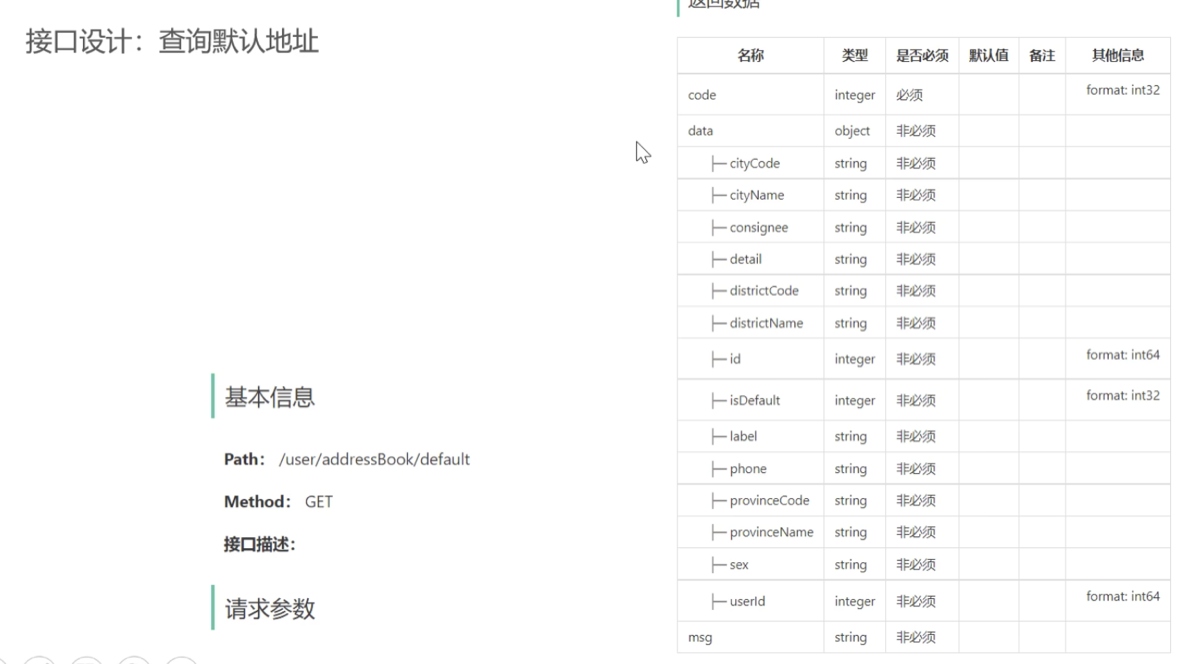
Task: Click the 请求参数 section heading
Action: tap(270, 608)
